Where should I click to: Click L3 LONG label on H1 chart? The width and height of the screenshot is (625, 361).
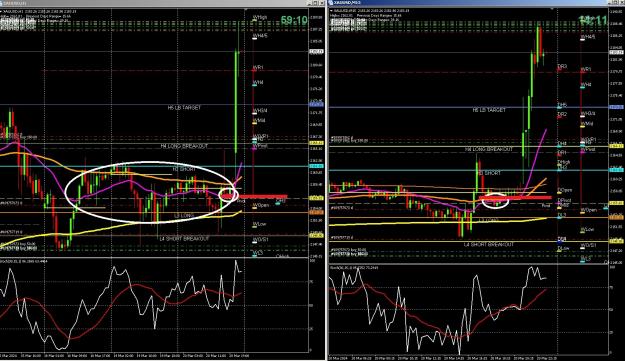coord(184,216)
